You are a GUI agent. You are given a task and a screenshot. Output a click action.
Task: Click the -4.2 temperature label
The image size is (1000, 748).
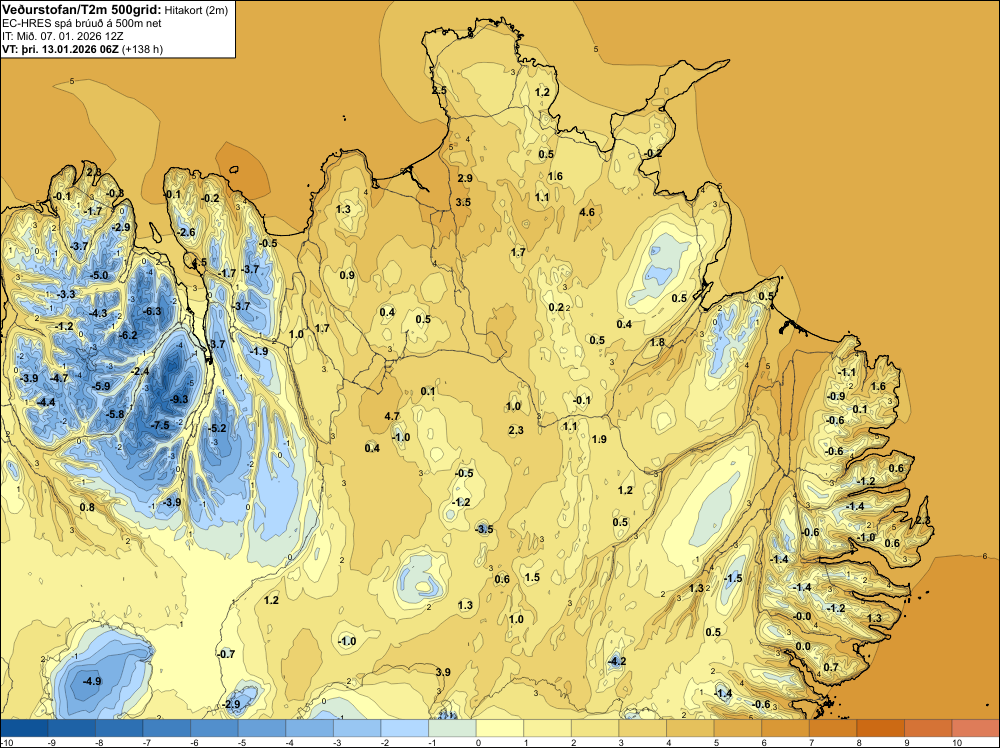pyautogui.click(x=617, y=661)
